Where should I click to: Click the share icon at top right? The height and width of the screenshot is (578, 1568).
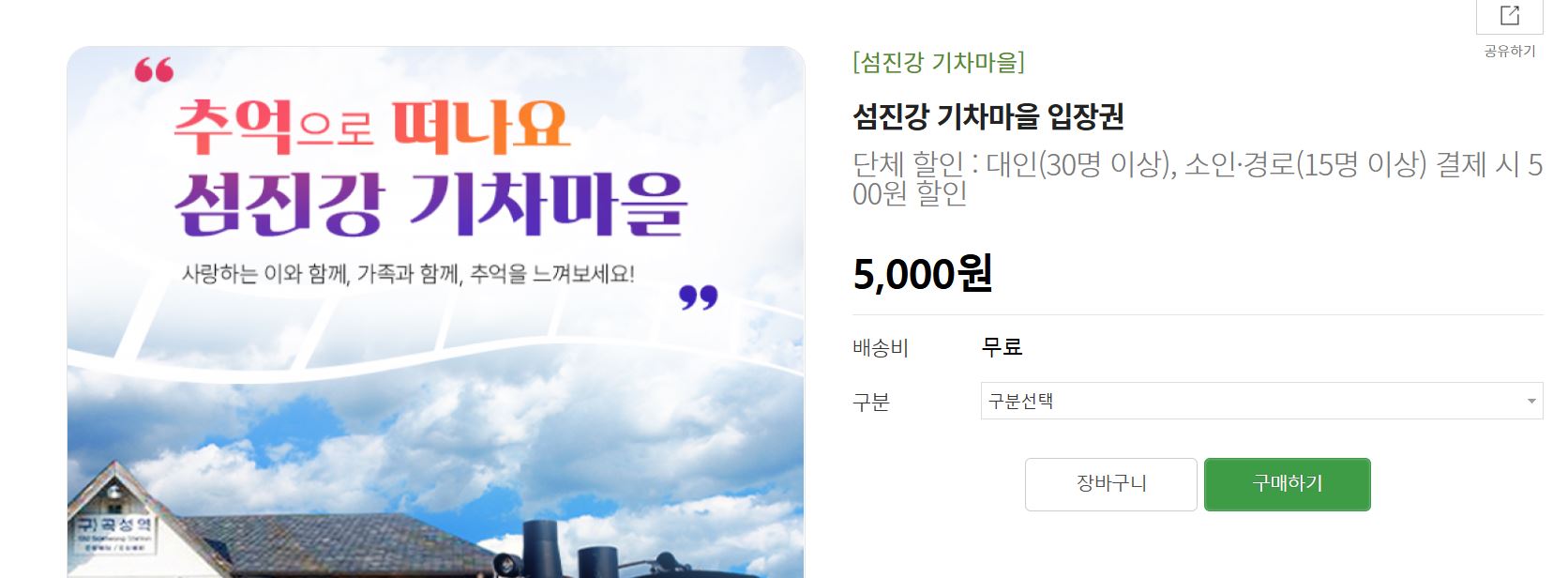coord(1509,15)
